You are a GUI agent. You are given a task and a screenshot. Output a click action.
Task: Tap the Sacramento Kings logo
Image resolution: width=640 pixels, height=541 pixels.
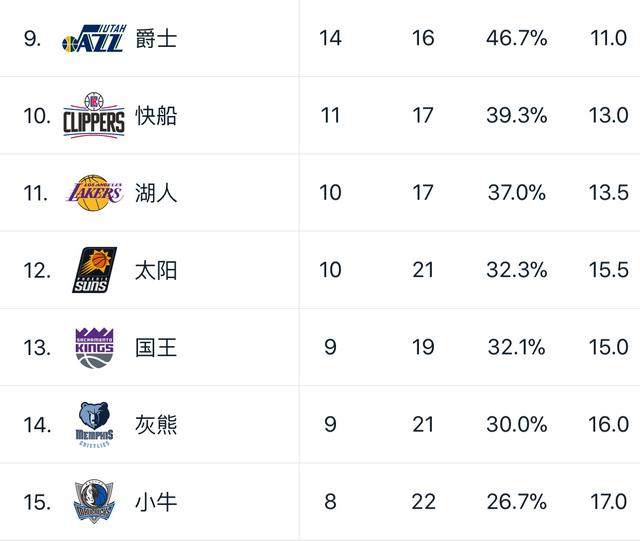tap(94, 347)
